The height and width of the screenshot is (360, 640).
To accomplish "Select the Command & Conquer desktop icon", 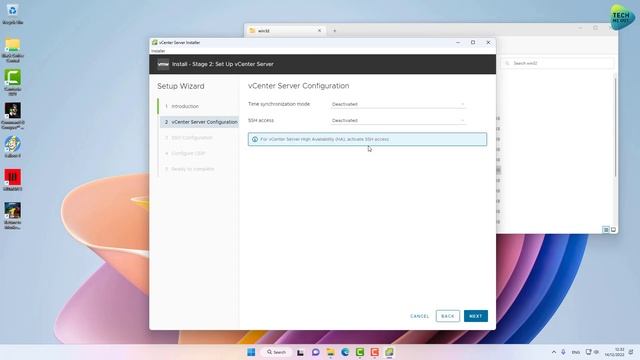I will [x=13, y=116].
